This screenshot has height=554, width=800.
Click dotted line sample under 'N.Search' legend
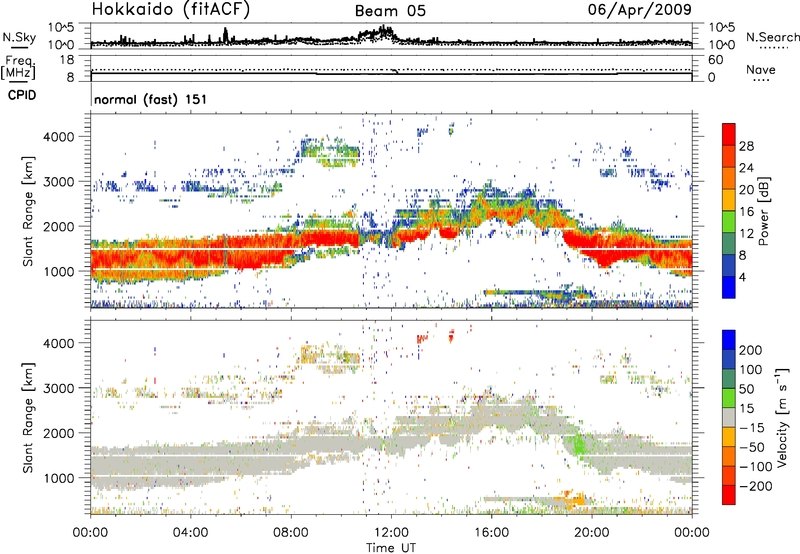tap(774, 48)
